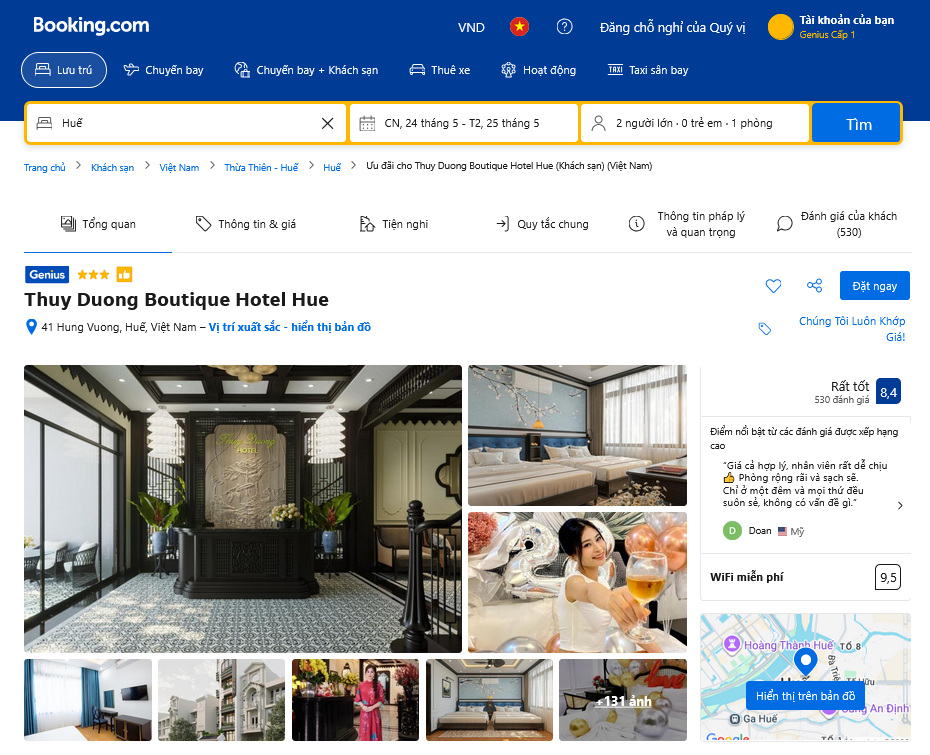Click the blue Tìm search button
This screenshot has height=755, width=930.
tap(857, 123)
